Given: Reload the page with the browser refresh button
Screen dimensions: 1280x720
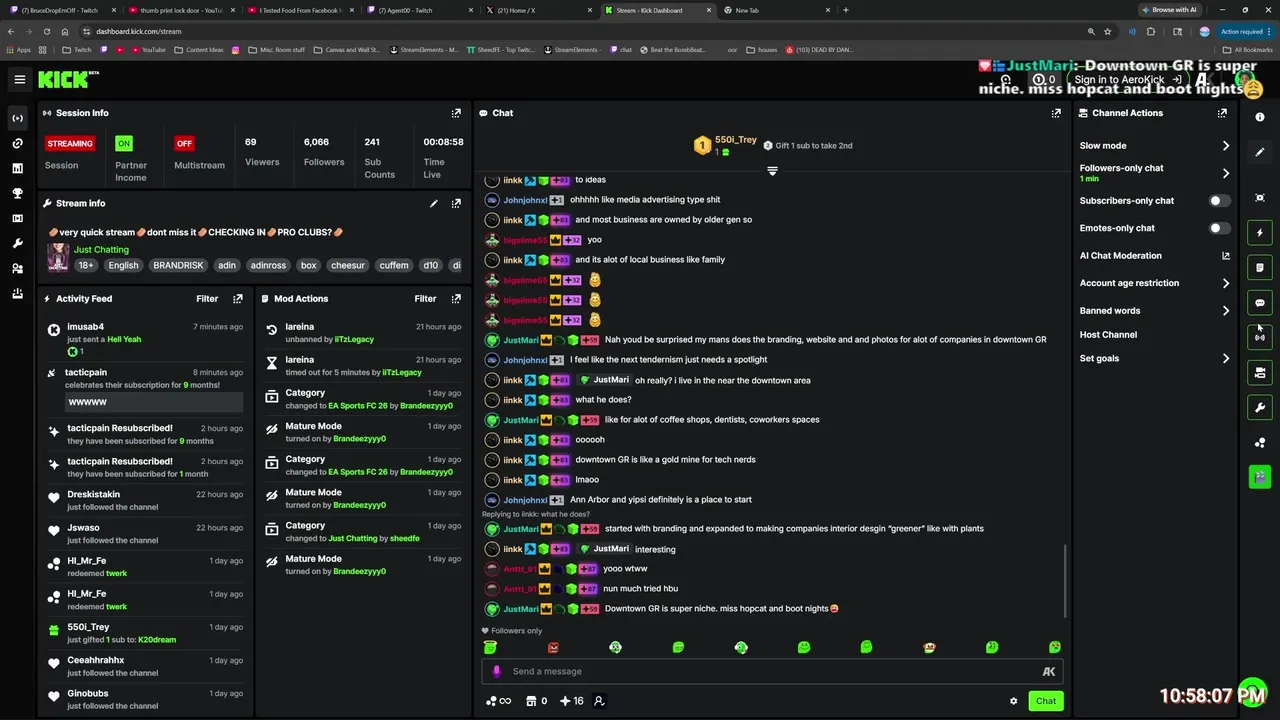Looking at the screenshot, I should tap(46, 31).
